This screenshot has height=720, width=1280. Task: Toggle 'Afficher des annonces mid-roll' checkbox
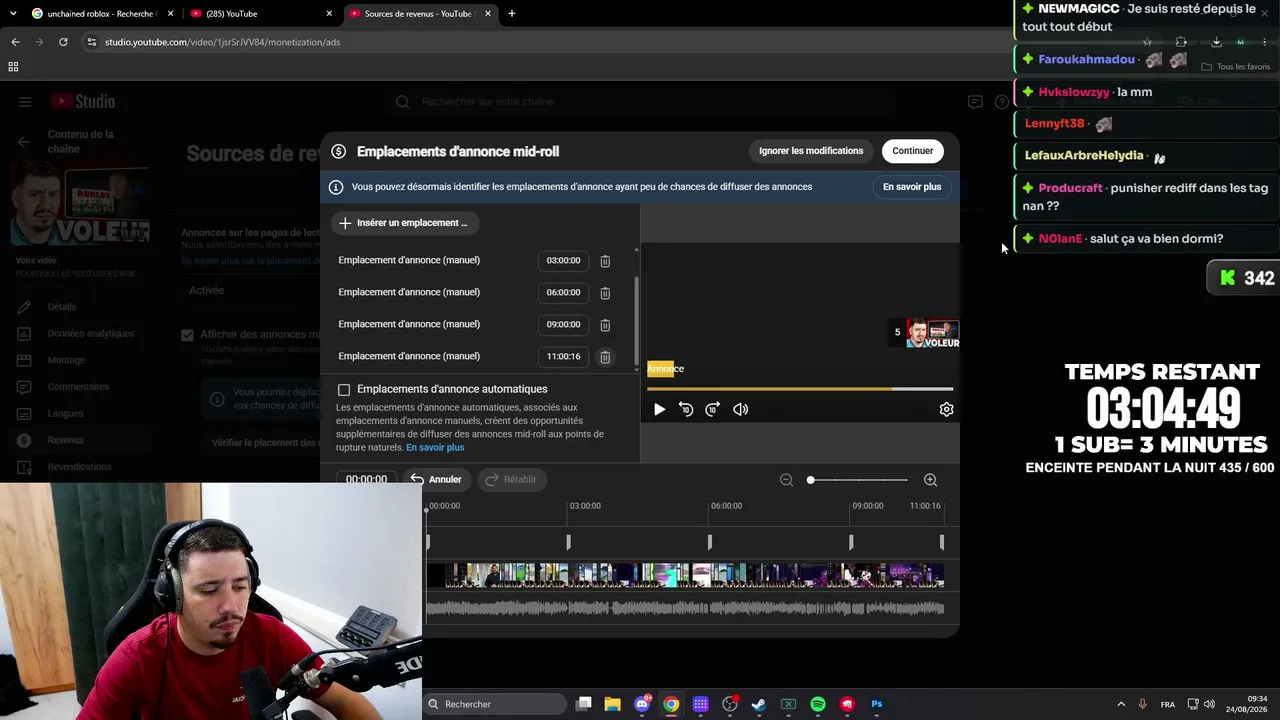click(x=187, y=335)
